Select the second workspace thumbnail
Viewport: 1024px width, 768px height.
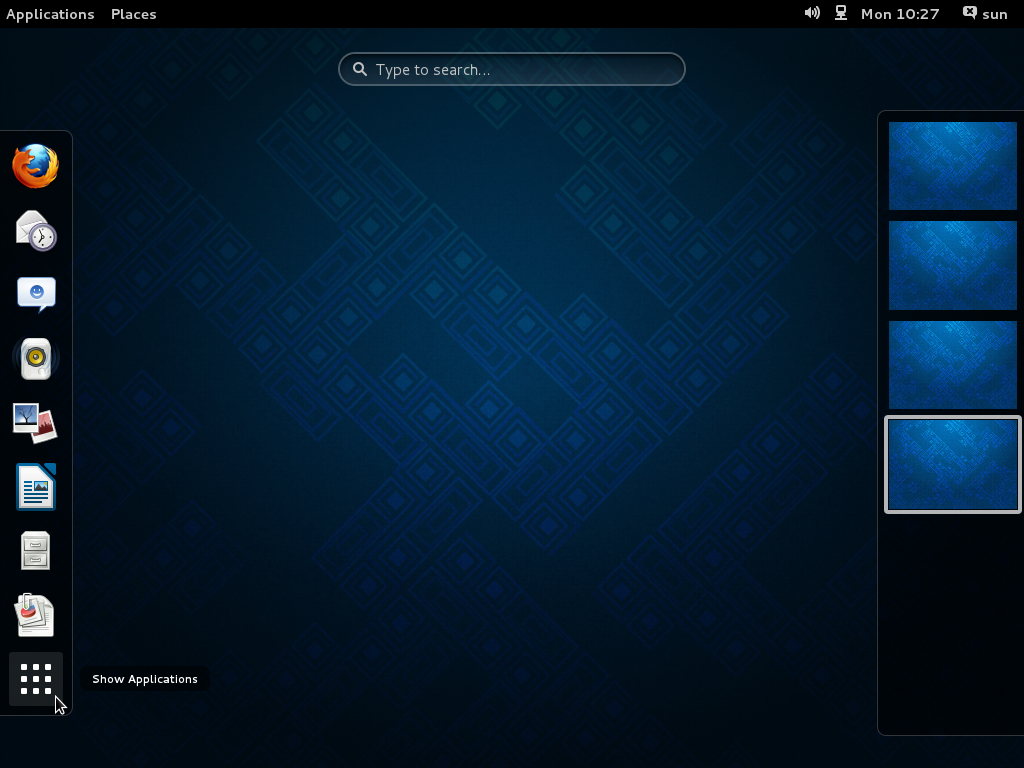tap(952, 265)
